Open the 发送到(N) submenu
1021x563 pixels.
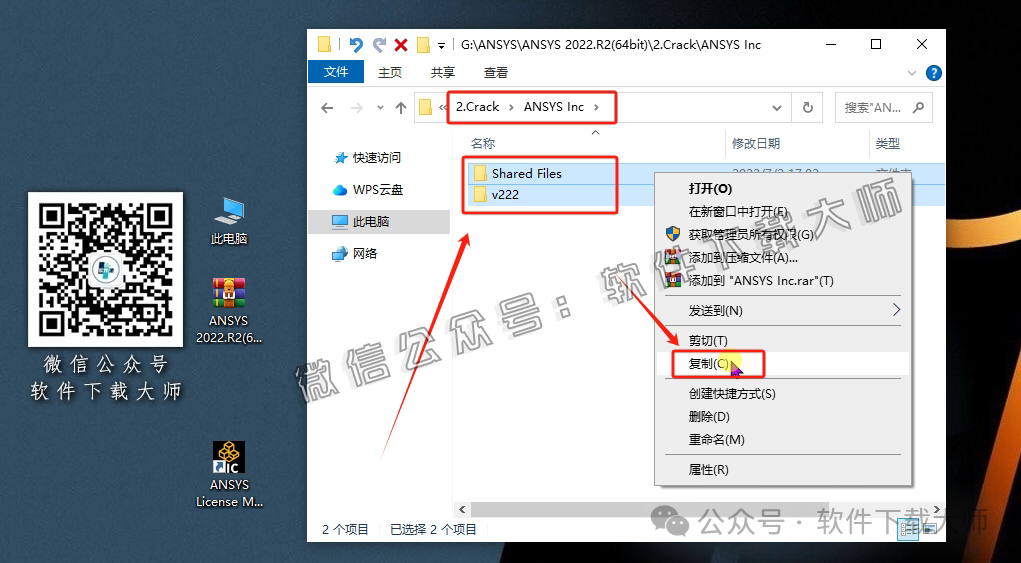[783, 310]
